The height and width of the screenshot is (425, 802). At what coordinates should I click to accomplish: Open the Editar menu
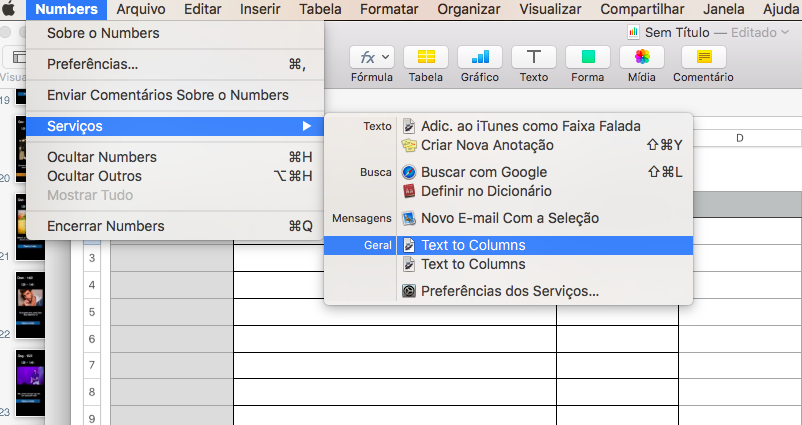[x=203, y=9]
